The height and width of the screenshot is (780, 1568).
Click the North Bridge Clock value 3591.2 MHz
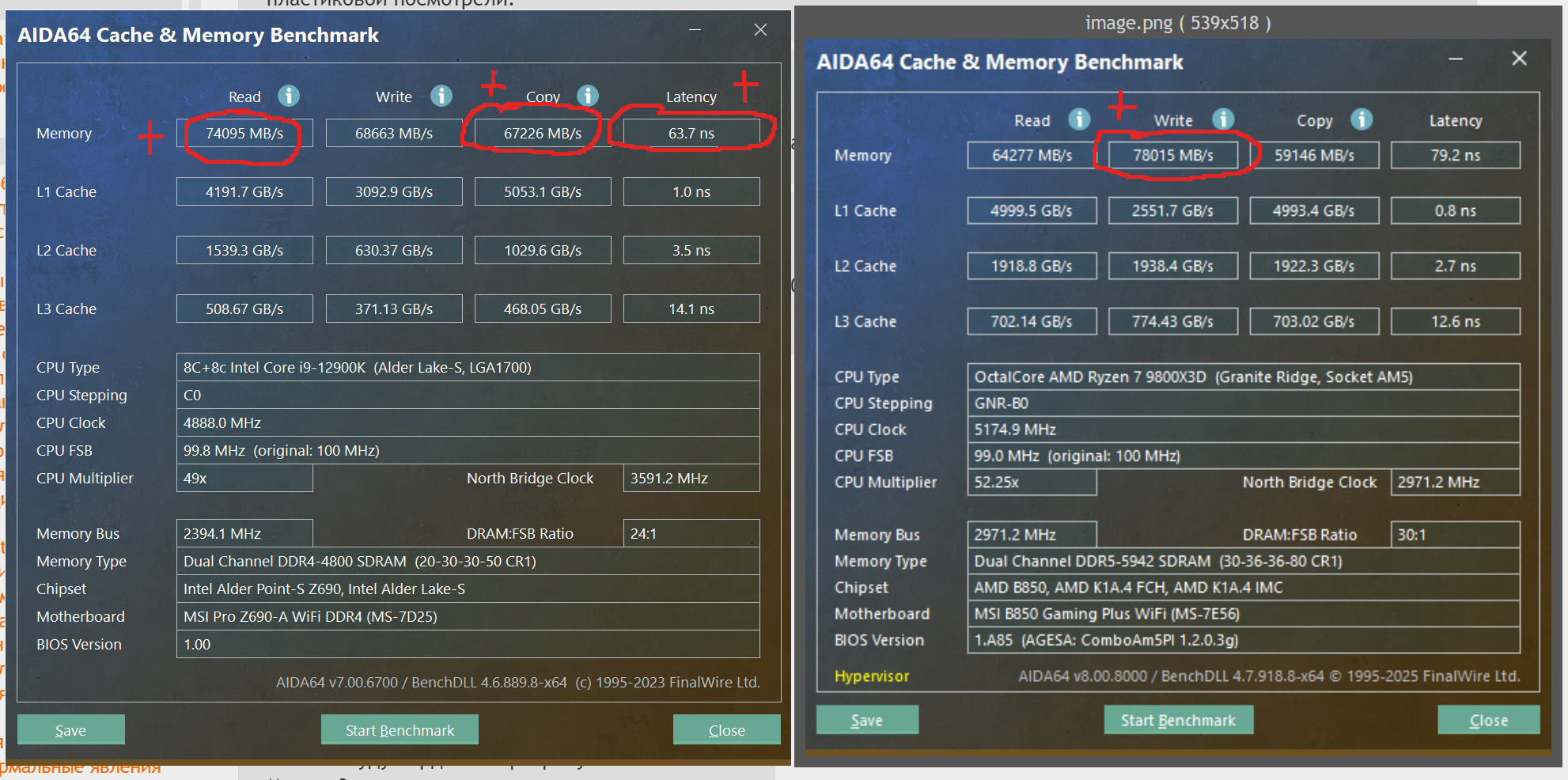point(691,478)
